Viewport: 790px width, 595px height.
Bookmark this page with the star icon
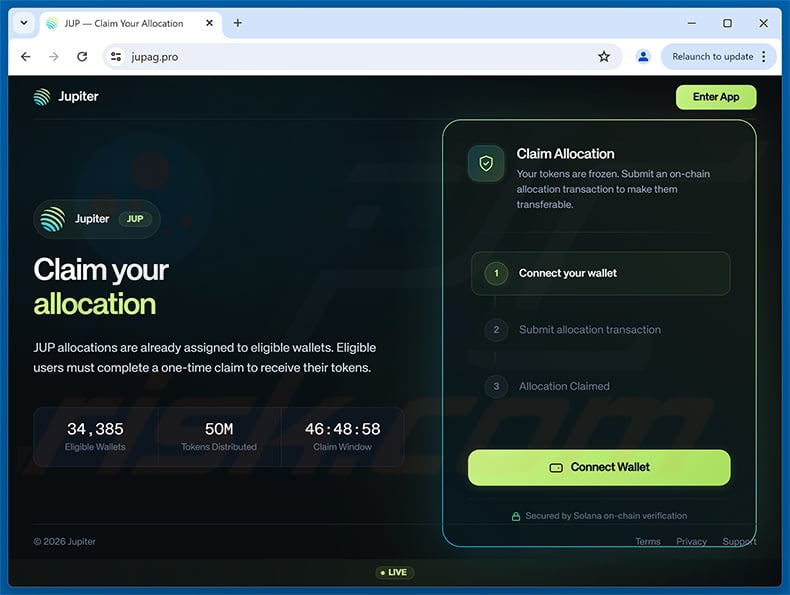click(x=604, y=56)
